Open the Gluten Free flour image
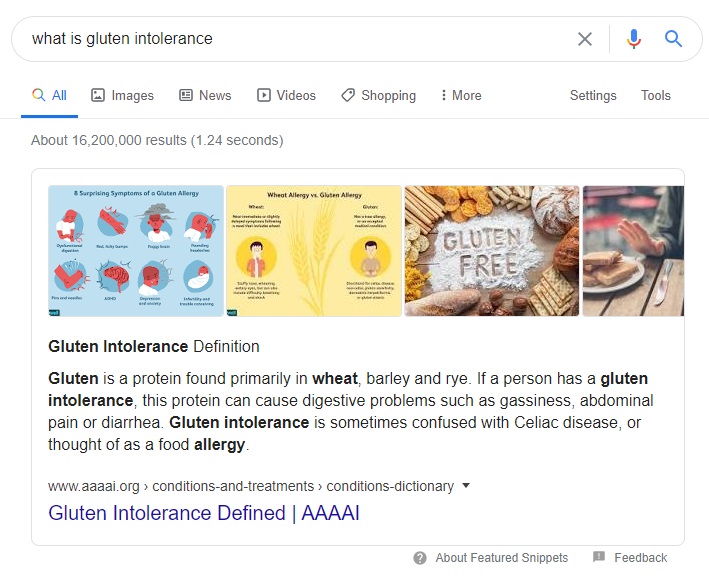 [x=491, y=251]
